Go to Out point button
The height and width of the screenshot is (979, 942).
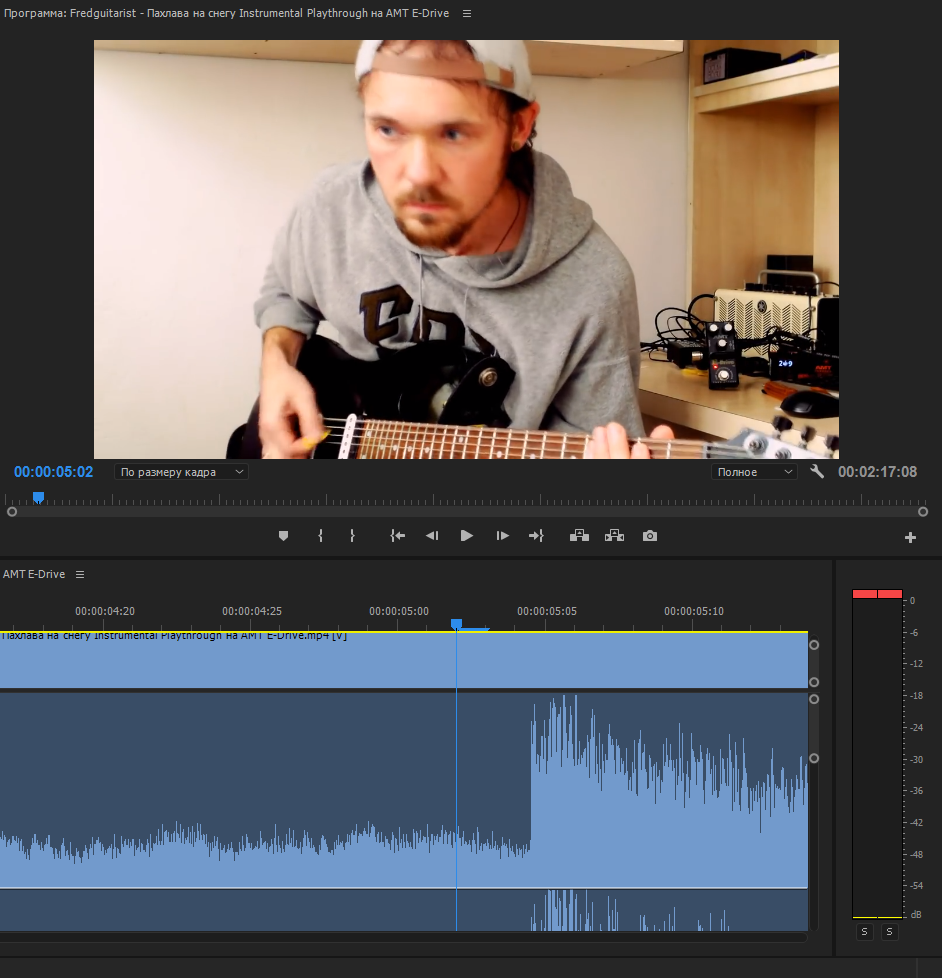pyautogui.click(x=536, y=536)
